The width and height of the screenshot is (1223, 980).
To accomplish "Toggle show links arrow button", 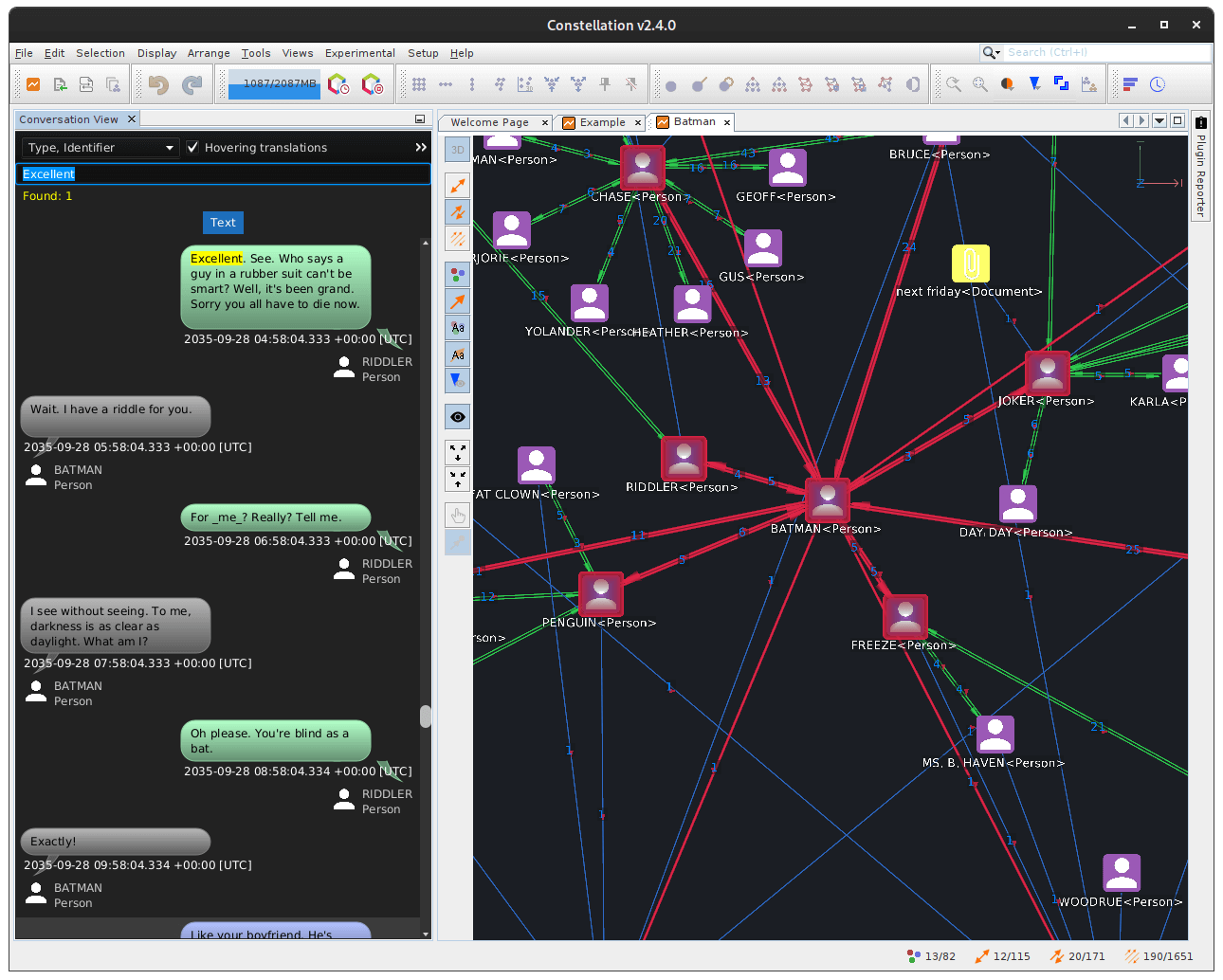I will pos(458,185).
